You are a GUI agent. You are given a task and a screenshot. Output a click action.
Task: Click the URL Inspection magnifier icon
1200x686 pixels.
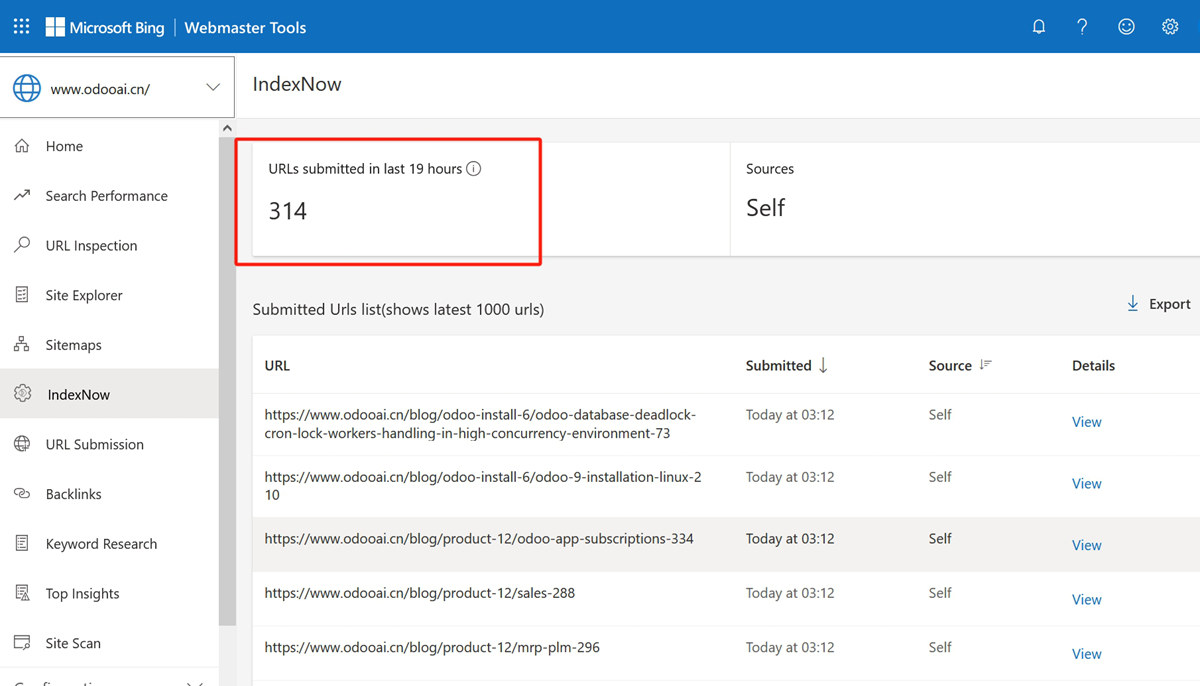point(22,245)
